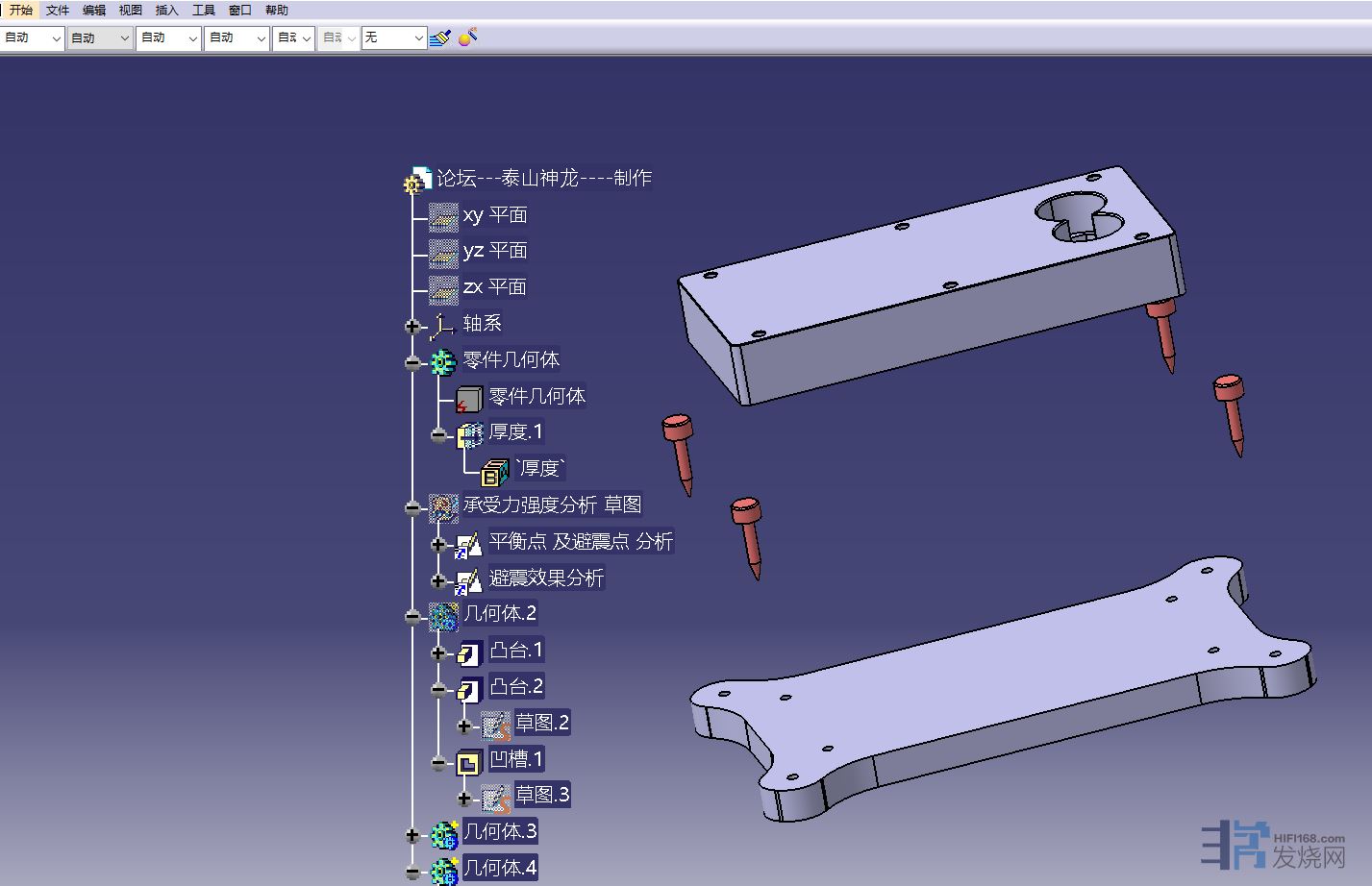Select the xy 平面 plane icon
1372x886 pixels.
(443, 217)
